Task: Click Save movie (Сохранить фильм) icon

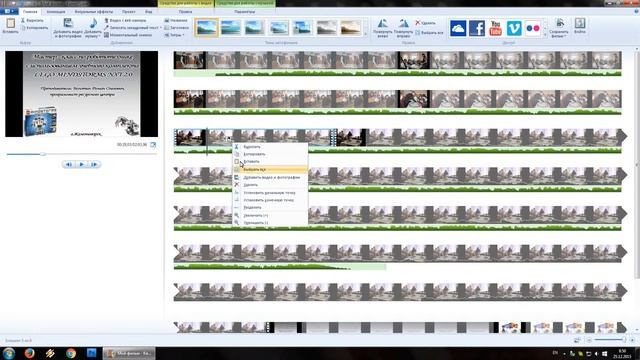Action: [559, 28]
